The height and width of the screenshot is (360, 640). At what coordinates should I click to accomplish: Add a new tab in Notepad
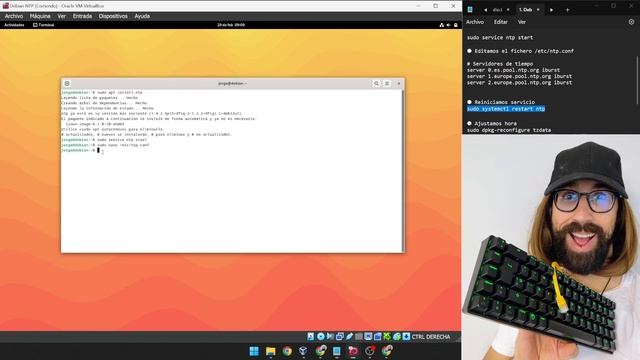tap(567, 10)
